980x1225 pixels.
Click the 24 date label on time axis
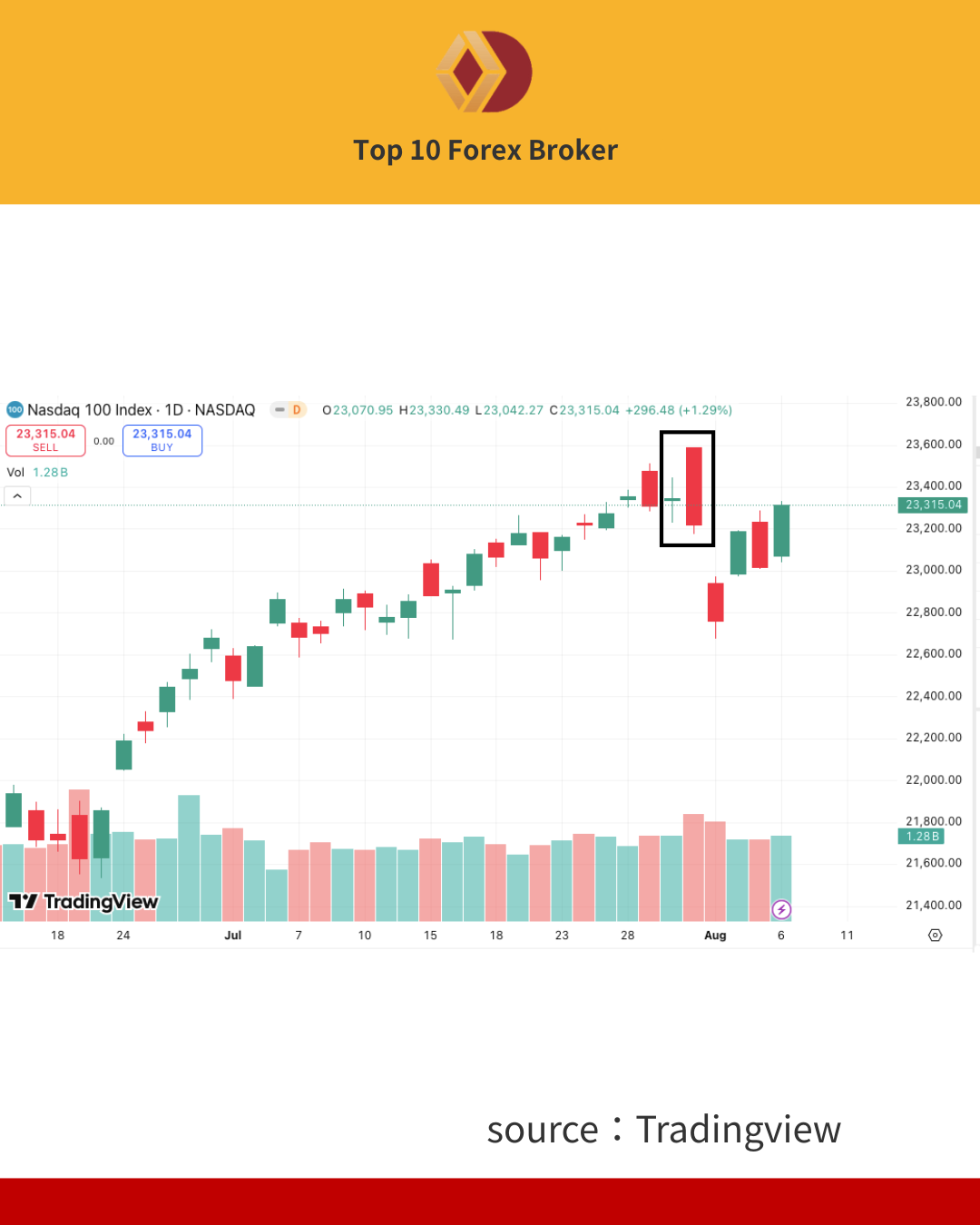123,936
